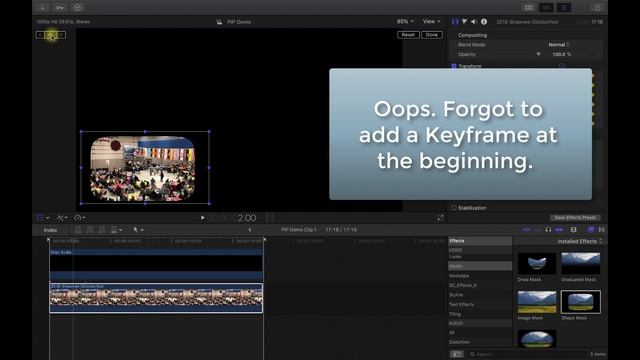The height and width of the screenshot is (360, 640).
Task: Enter viewer full screen mode
Action: coord(440,218)
